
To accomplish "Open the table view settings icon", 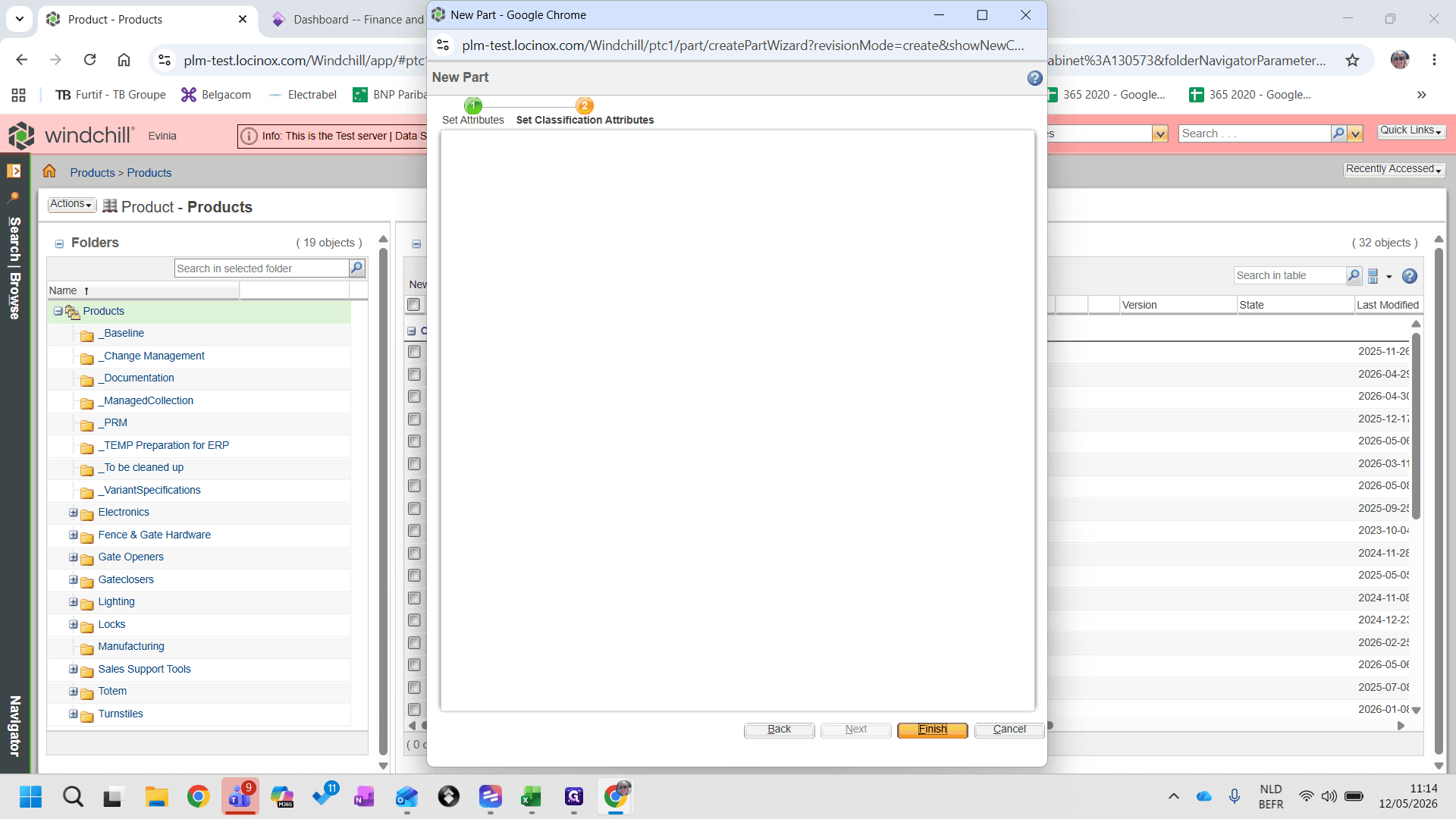I will [1373, 276].
